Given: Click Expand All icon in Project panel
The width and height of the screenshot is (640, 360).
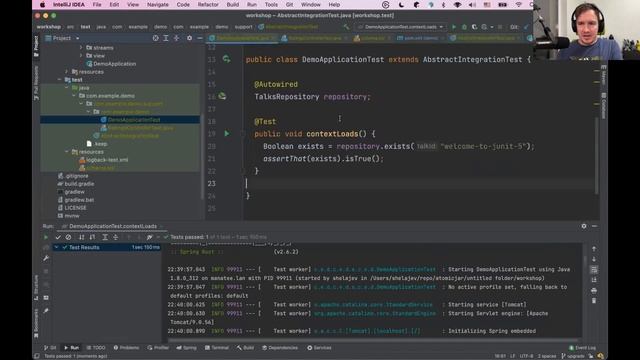Looking at the screenshot, I should 166,38.
